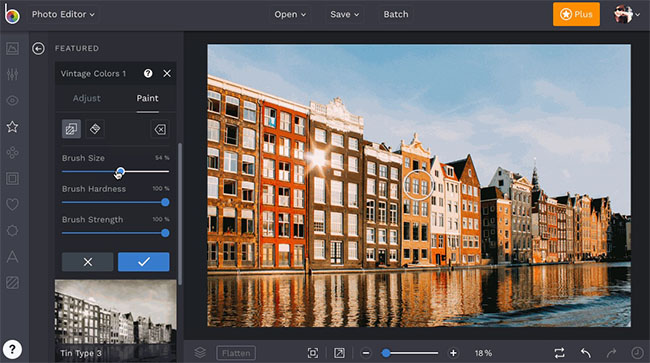This screenshot has height=363, width=650.
Task: Click the compare original loop icon
Action: point(559,353)
